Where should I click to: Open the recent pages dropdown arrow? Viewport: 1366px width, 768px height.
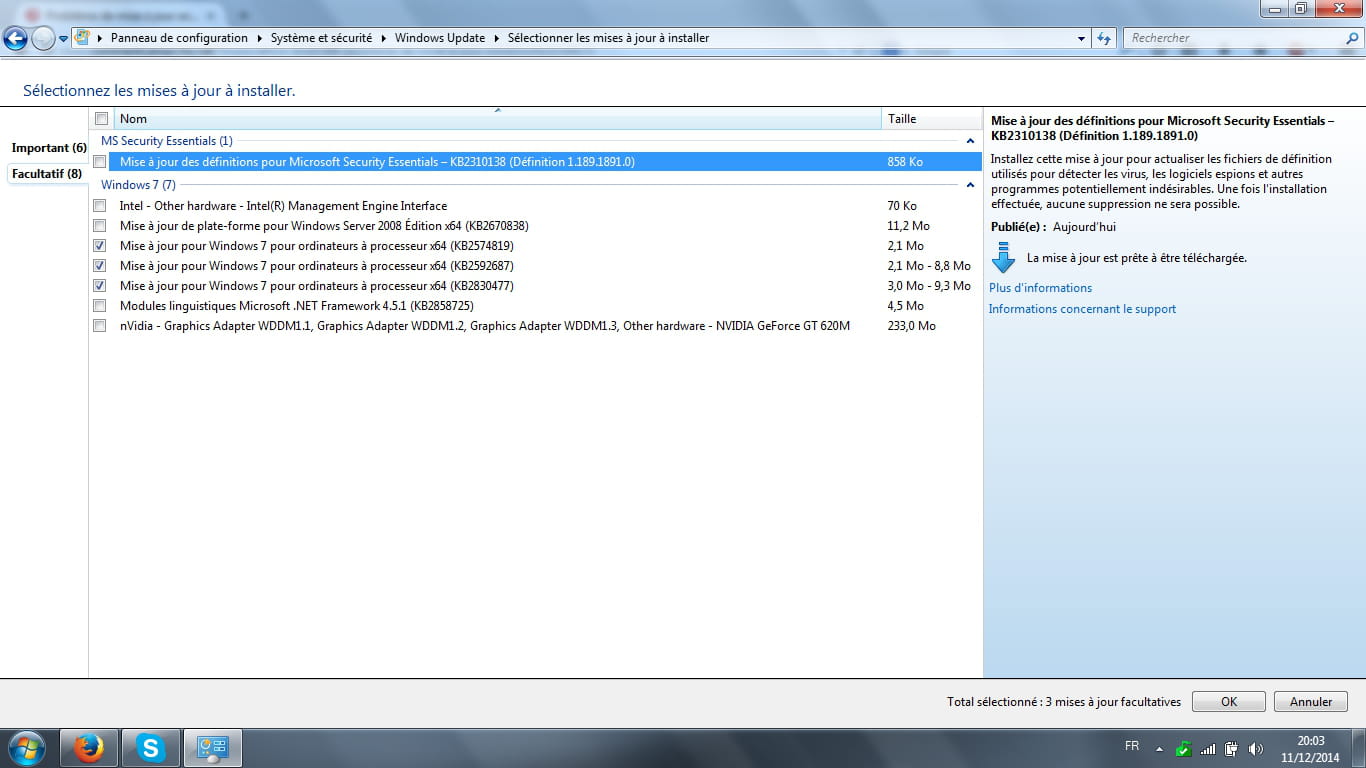[x=64, y=39]
